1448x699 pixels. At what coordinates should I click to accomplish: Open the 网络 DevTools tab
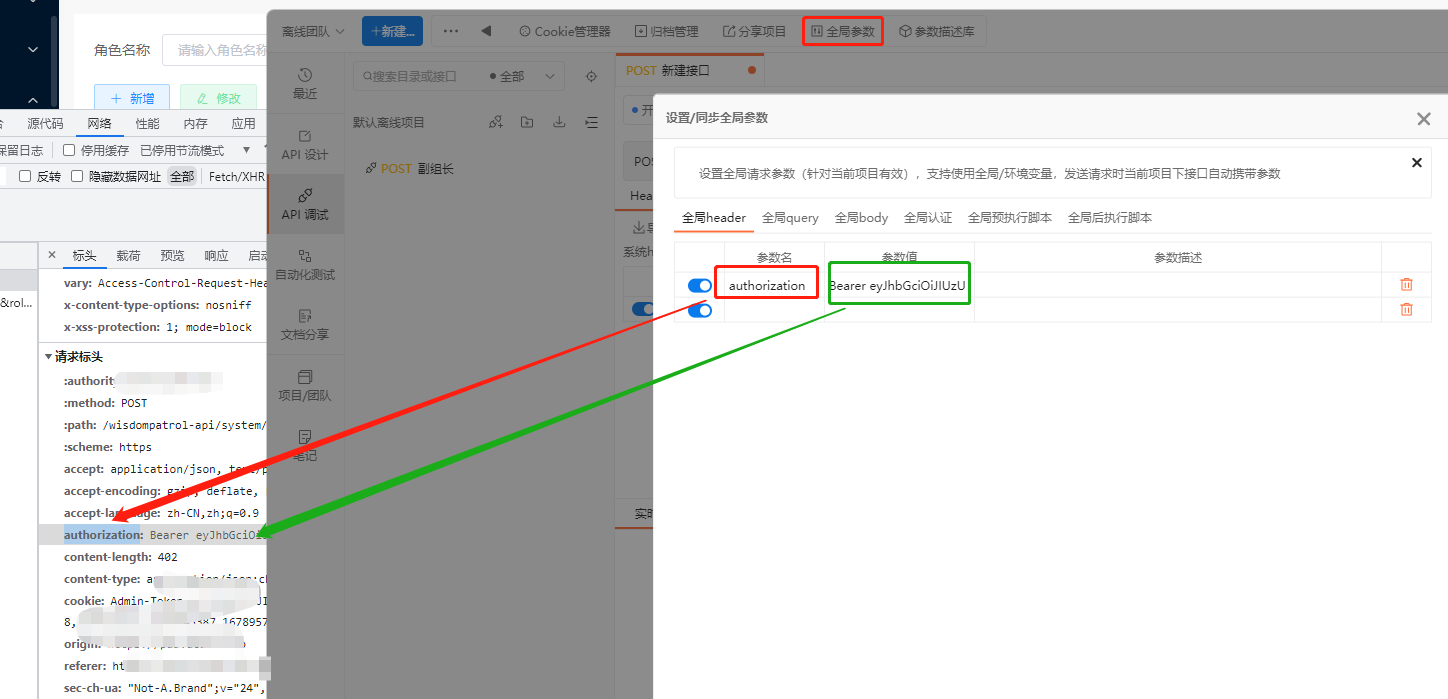pyautogui.click(x=100, y=124)
